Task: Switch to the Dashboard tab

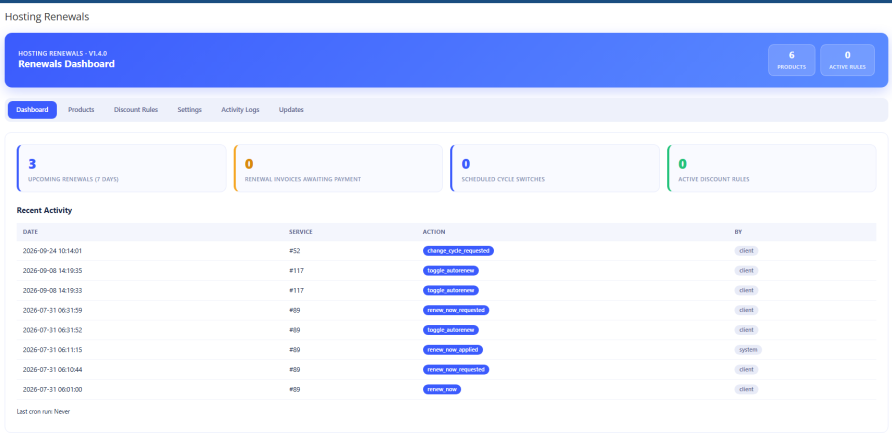Action: [x=32, y=110]
